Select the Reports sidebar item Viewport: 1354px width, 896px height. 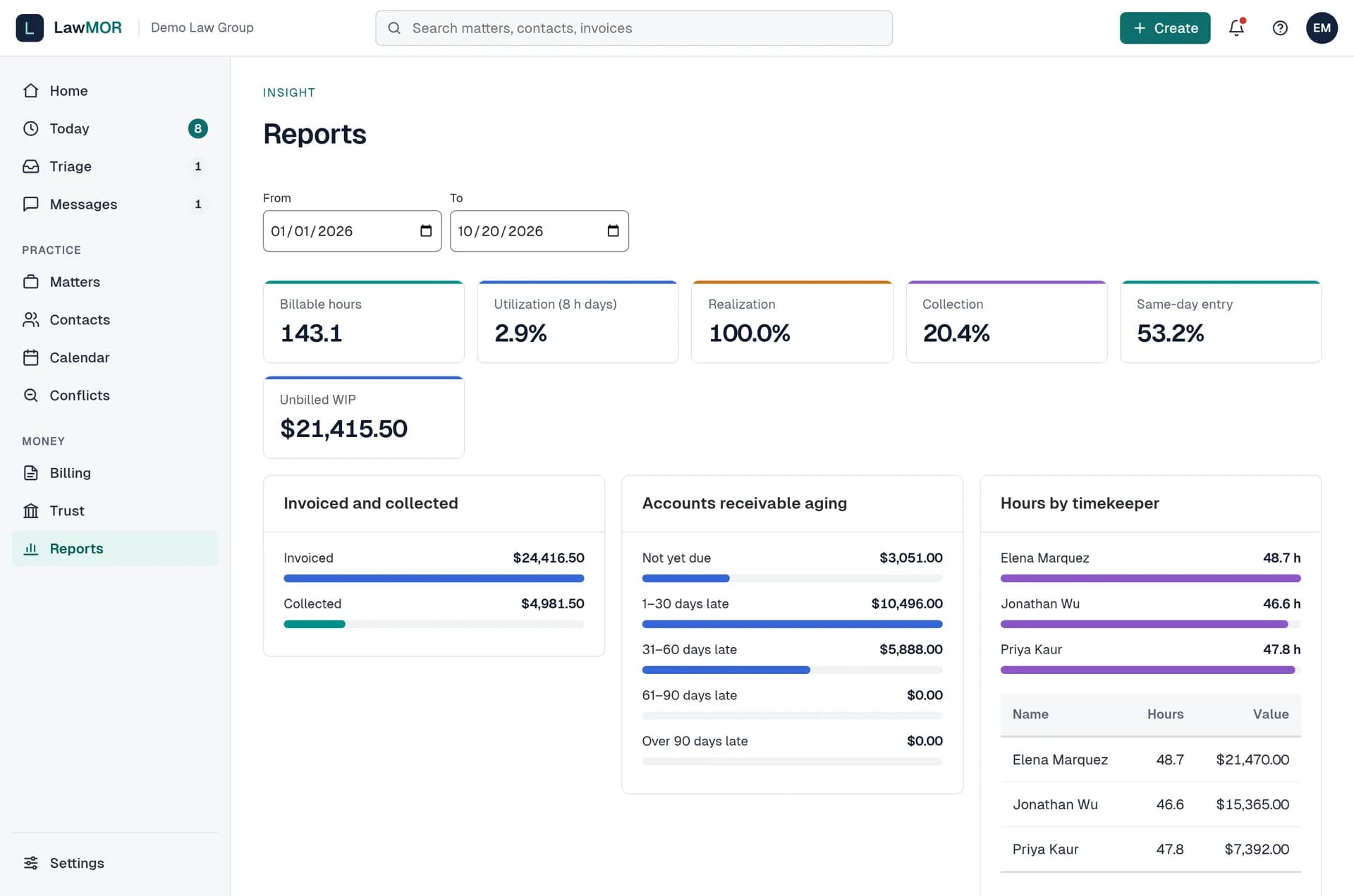click(115, 548)
